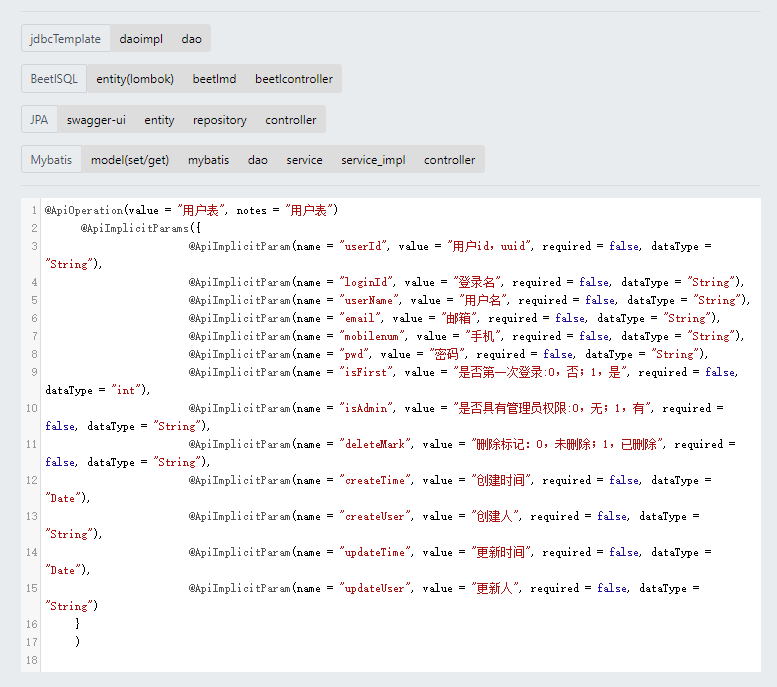777x687 pixels.
Task: Click the daoimpl button
Action: 140,39
